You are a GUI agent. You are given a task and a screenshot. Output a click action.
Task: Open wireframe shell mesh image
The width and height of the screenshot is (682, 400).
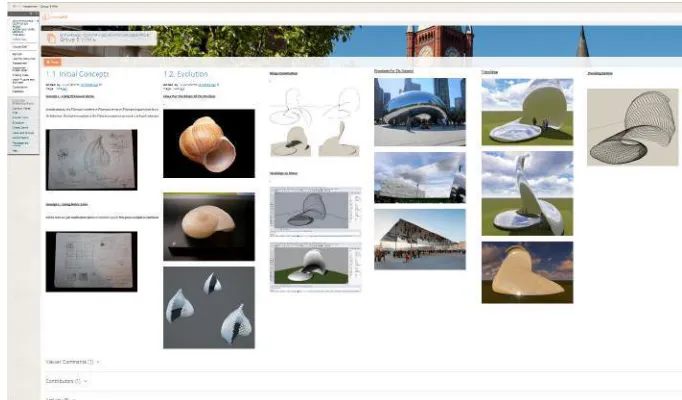click(632, 127)
